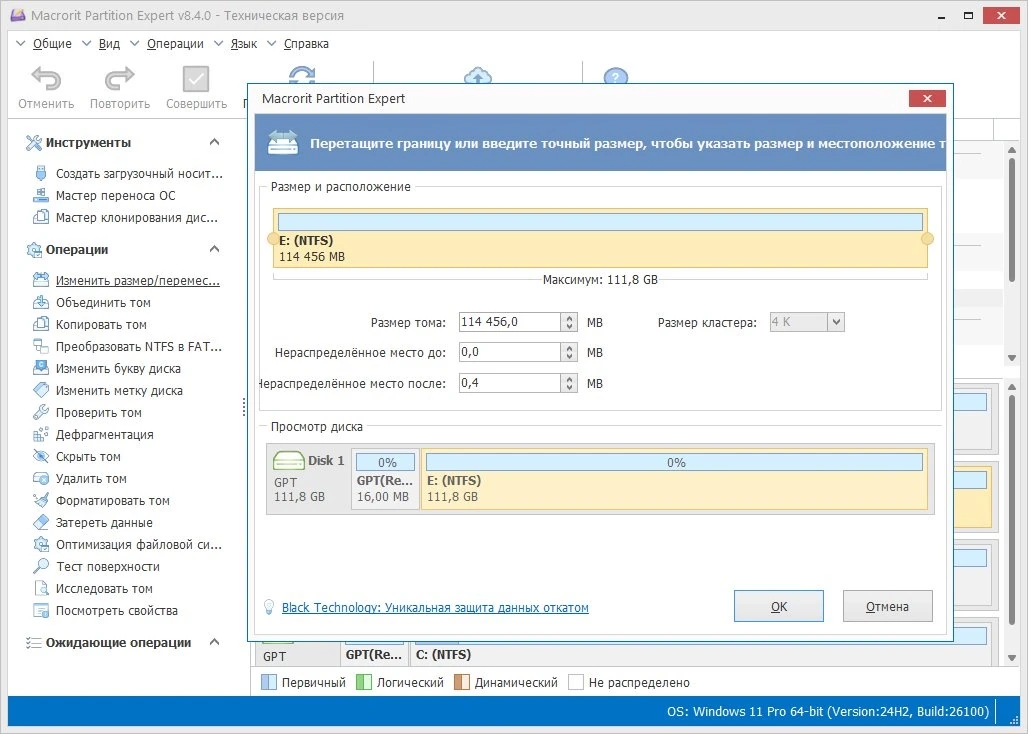Click the Изменить размер/переместить link text
1028x734 pixels.
(x=138, y=280)
